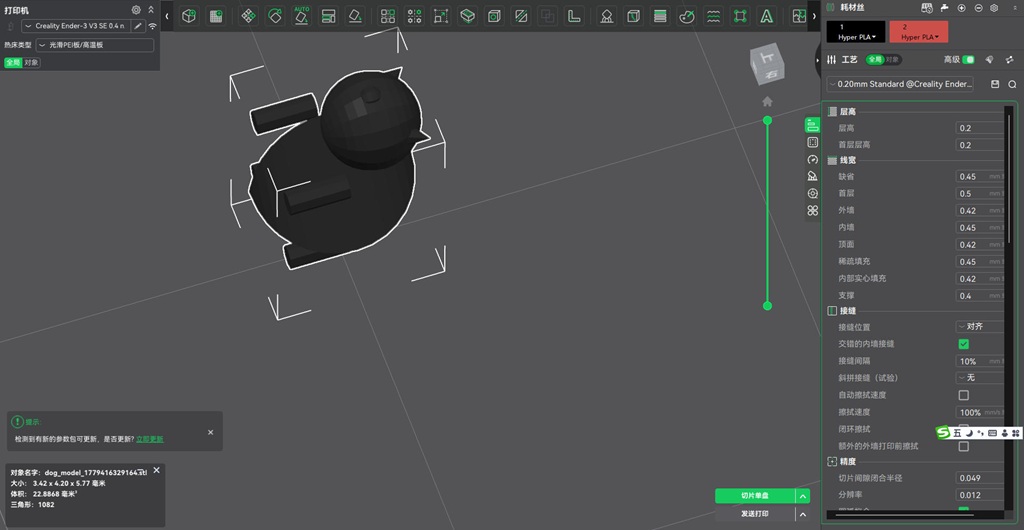The image size is (1024, 530).
Task: Click the Wi-Fi printer connection icon
Action: tap(152, 26)
